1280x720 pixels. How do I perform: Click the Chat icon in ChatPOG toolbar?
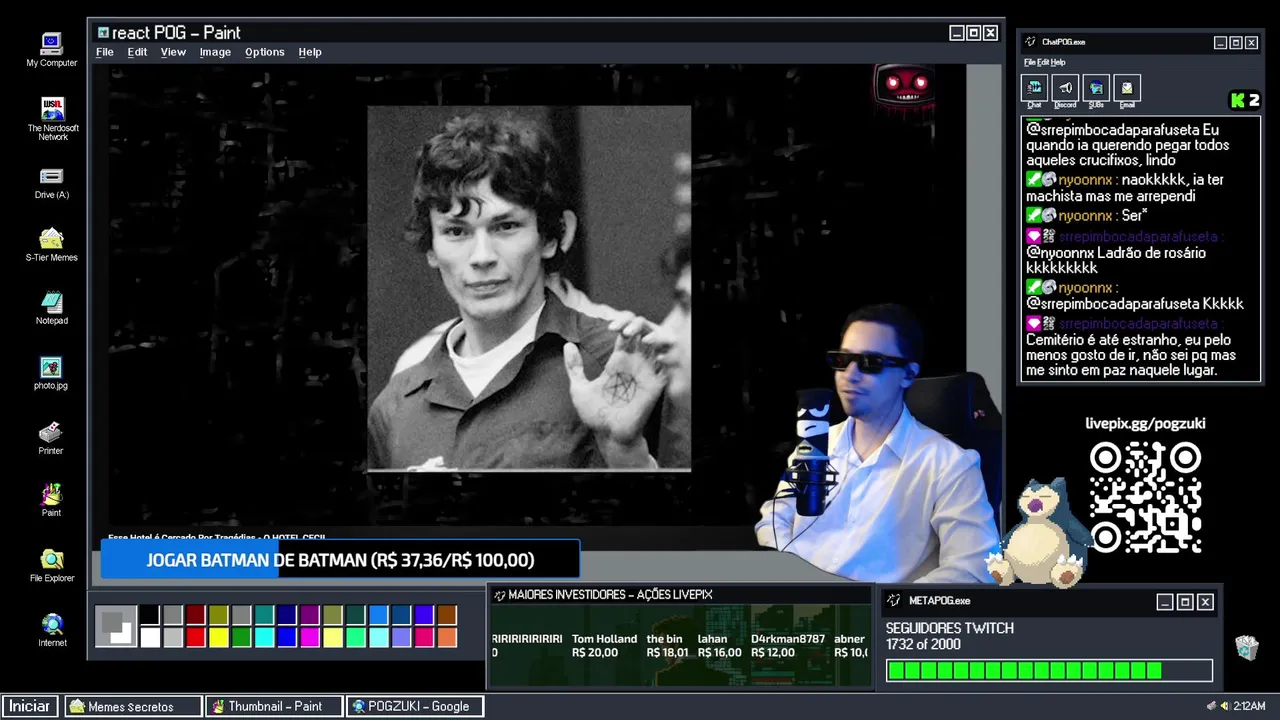[x=1035, y=89]
